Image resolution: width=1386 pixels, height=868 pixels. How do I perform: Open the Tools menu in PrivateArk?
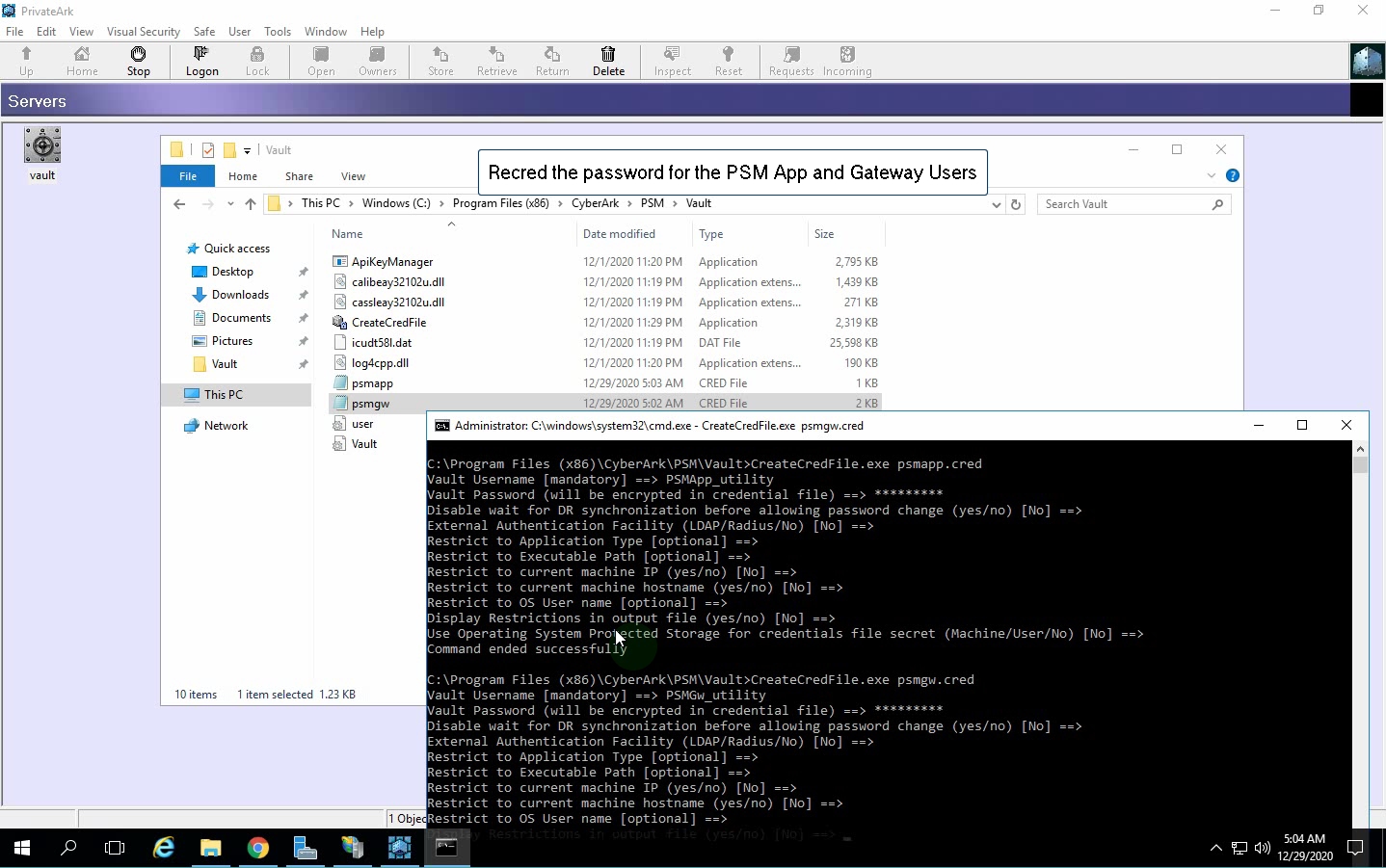pos(278,32)
